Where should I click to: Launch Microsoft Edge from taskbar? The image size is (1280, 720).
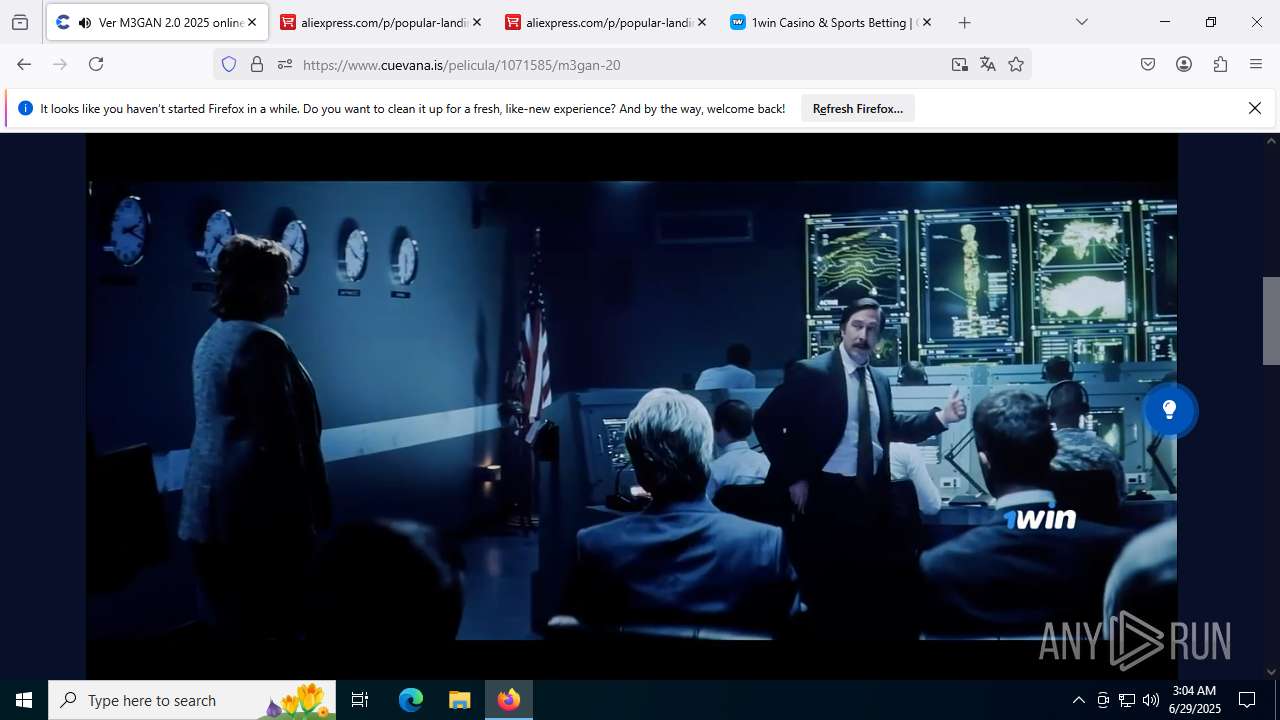[x=411, y=700]
